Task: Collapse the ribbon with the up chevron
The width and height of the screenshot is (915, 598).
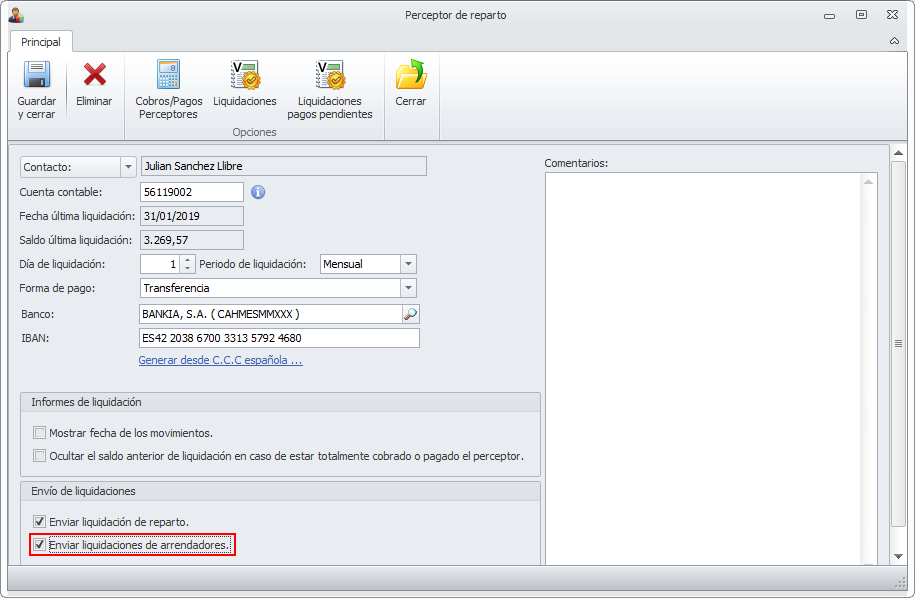Action: (x=894, y=41)
